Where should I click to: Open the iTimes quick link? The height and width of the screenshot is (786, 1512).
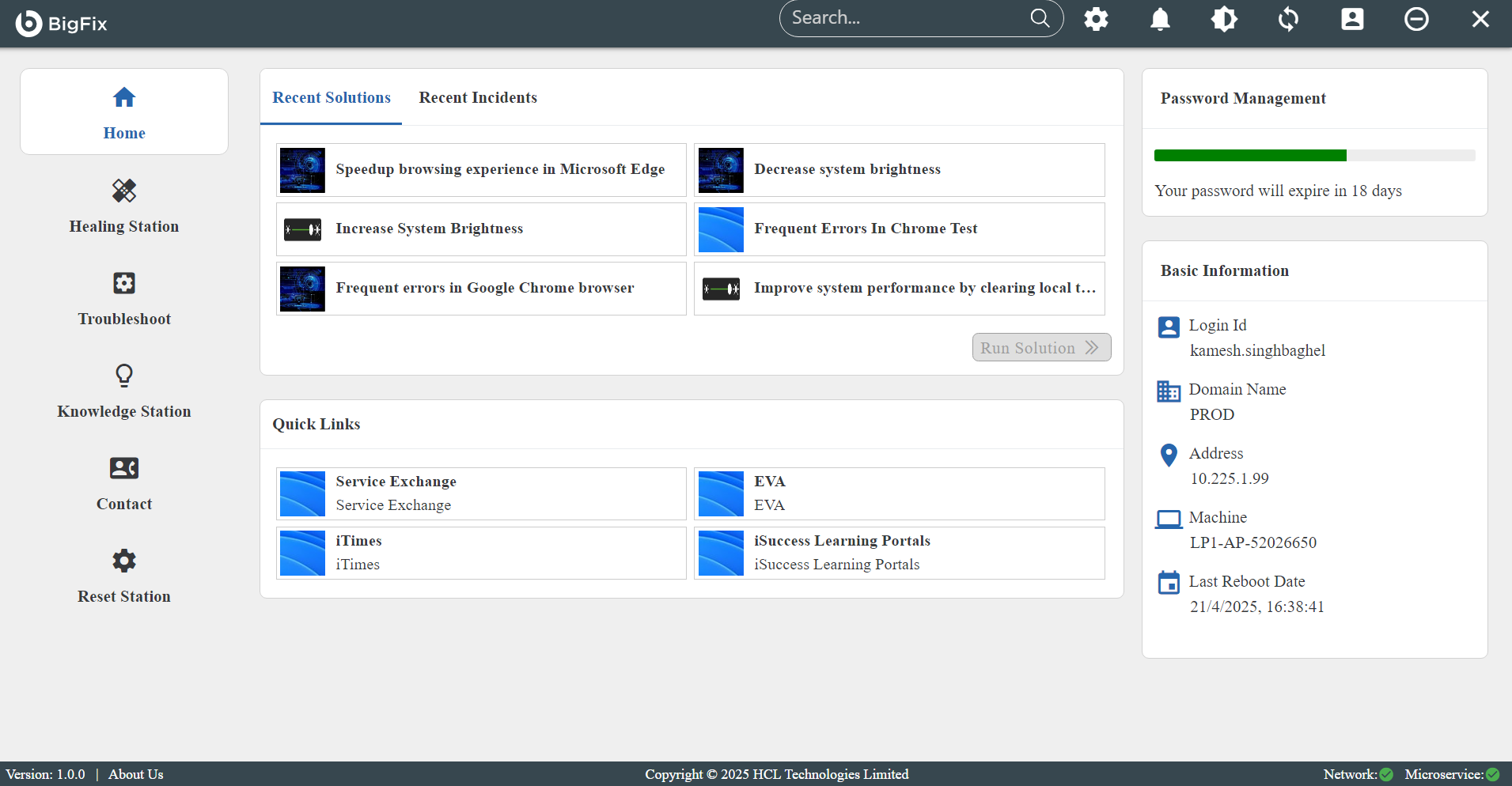tap(481, 553)
